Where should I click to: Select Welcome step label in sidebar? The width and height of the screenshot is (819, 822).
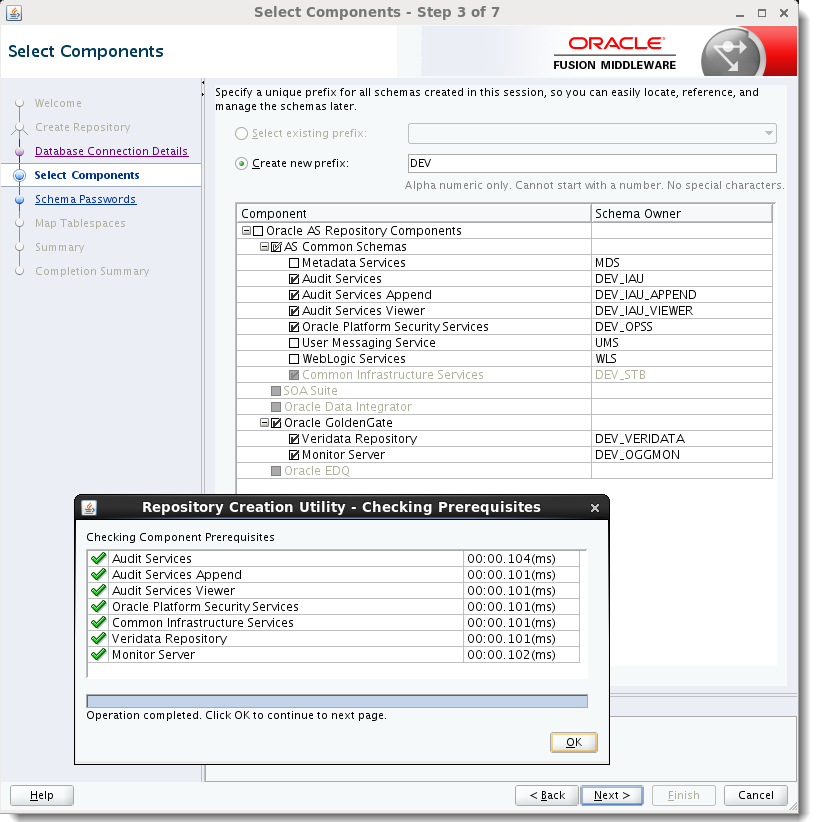pos(58,103)
